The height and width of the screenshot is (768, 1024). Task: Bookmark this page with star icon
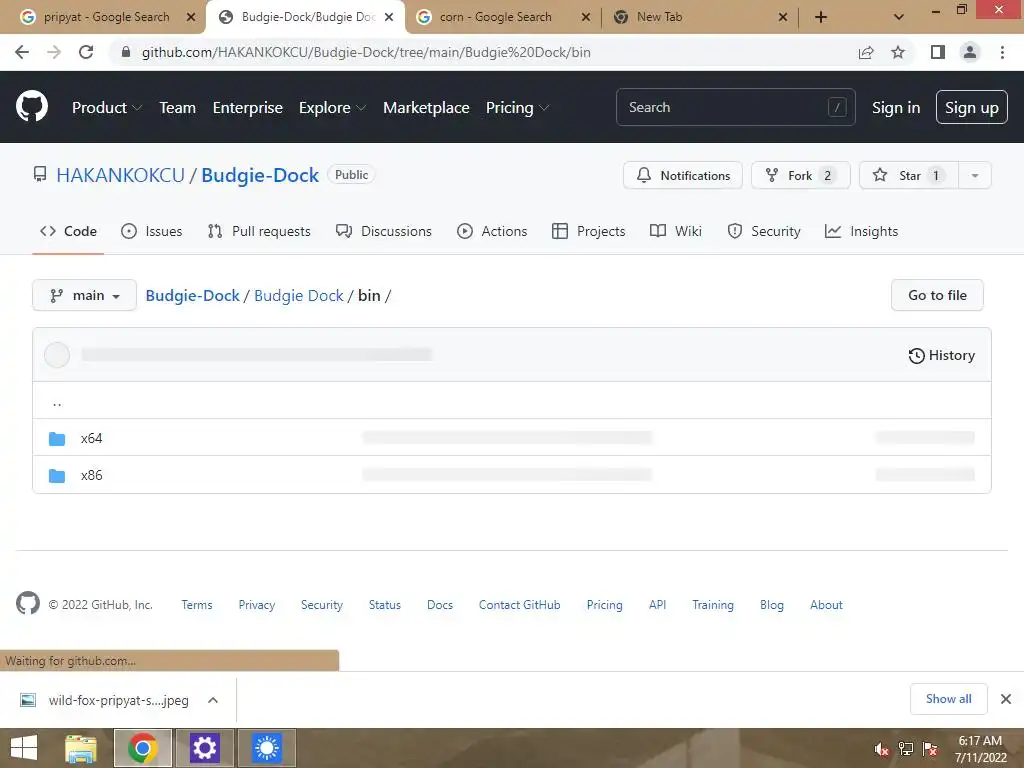coord(898,52)
